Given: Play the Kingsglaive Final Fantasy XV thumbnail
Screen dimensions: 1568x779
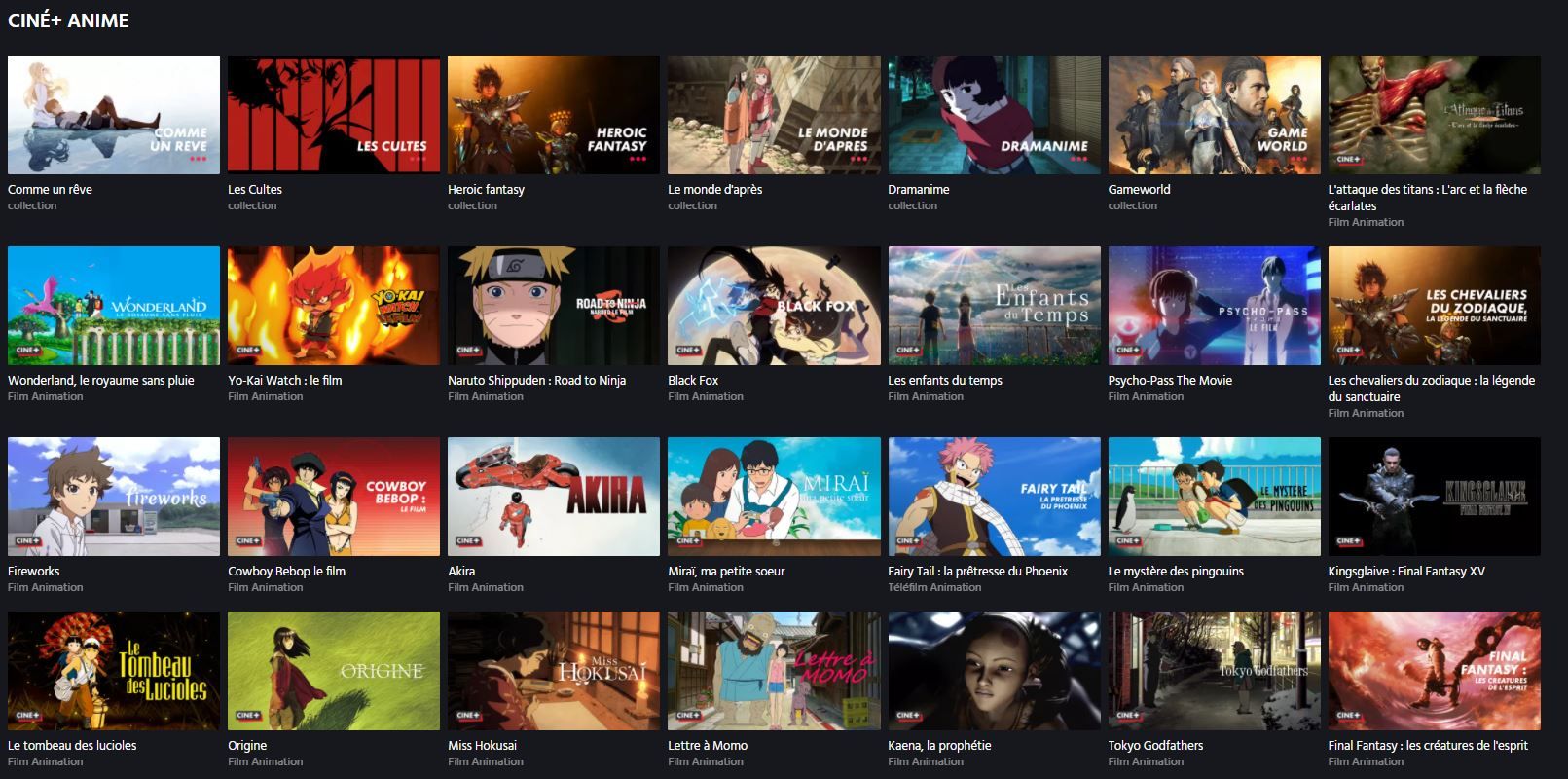Looking at the screenshot, I should [x=1434, y=497].
